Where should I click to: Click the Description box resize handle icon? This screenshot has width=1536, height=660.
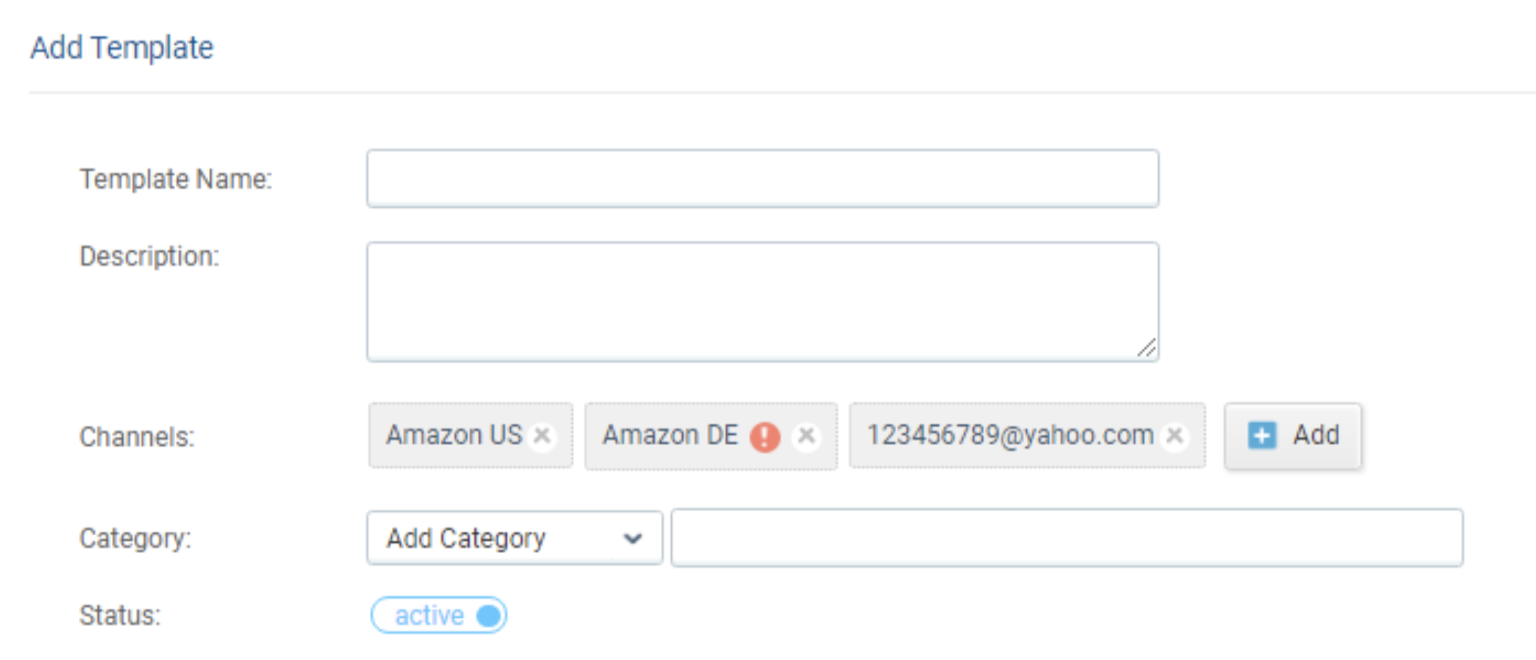pyautogui.click(x=1146, y=348)
